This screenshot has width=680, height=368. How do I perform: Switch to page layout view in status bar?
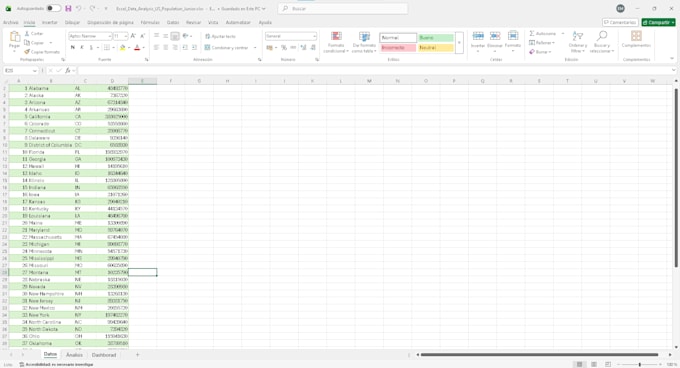click(594, 365)
